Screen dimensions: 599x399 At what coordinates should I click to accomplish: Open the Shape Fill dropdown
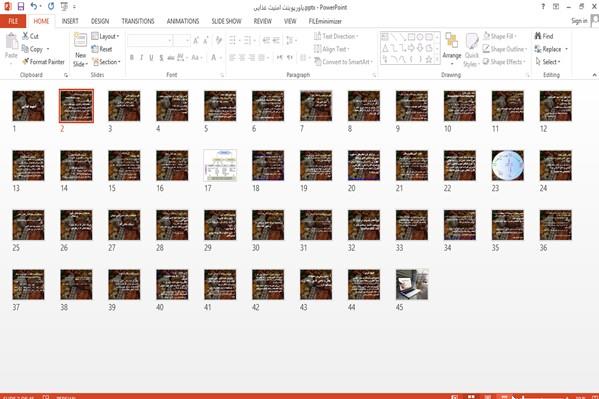(x=500, y=36)
